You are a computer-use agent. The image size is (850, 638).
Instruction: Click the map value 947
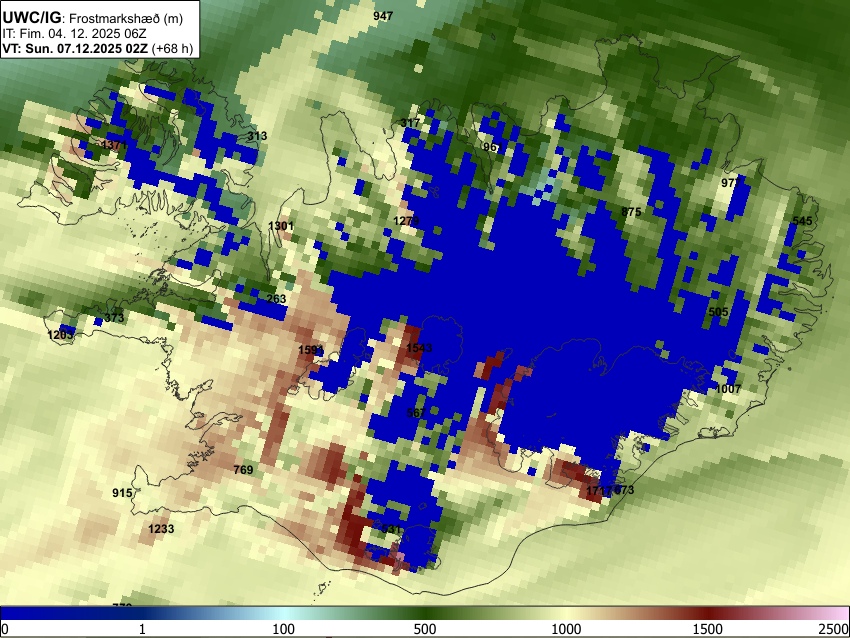(383, 16)
